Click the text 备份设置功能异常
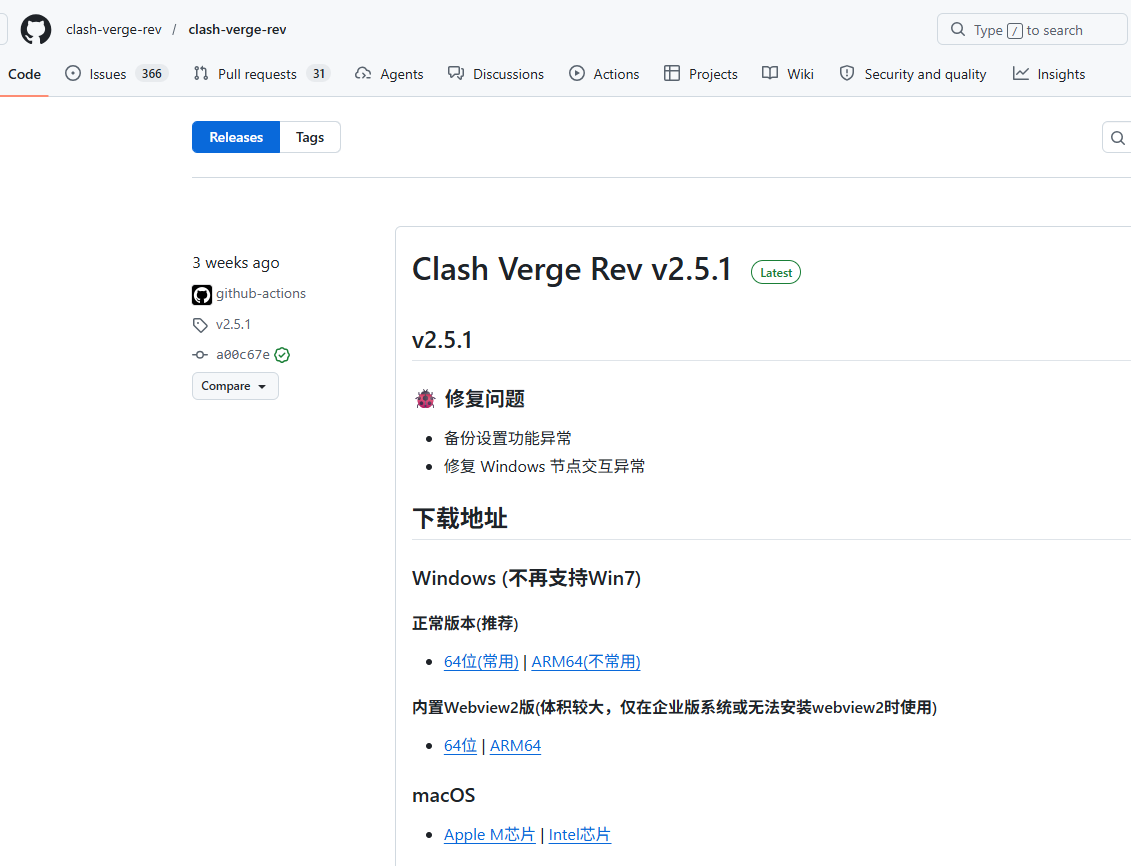This screenshot has width=1131, height=866. pos(508,438)
